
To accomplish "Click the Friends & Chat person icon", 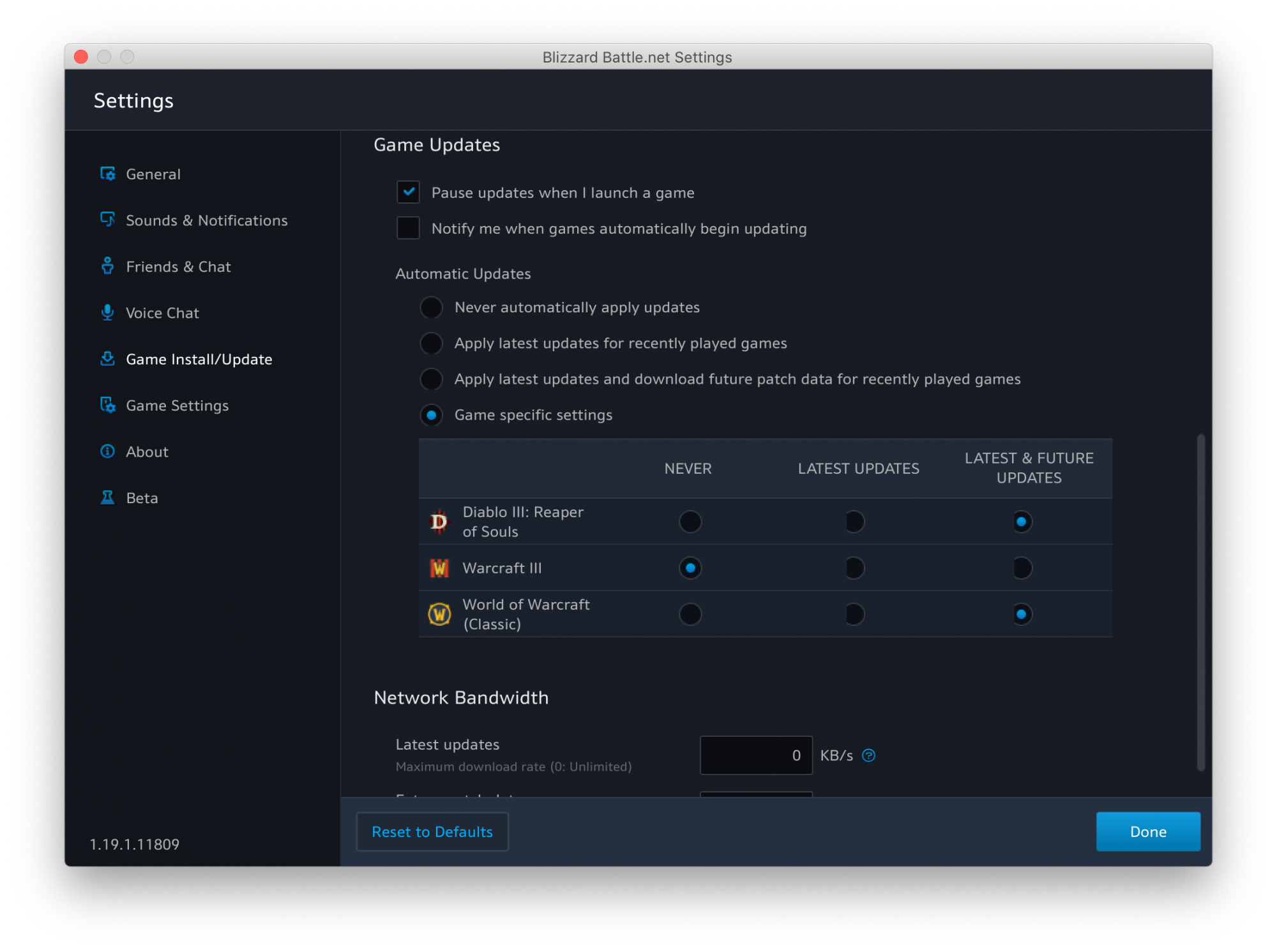I will [x=107, y=266].
